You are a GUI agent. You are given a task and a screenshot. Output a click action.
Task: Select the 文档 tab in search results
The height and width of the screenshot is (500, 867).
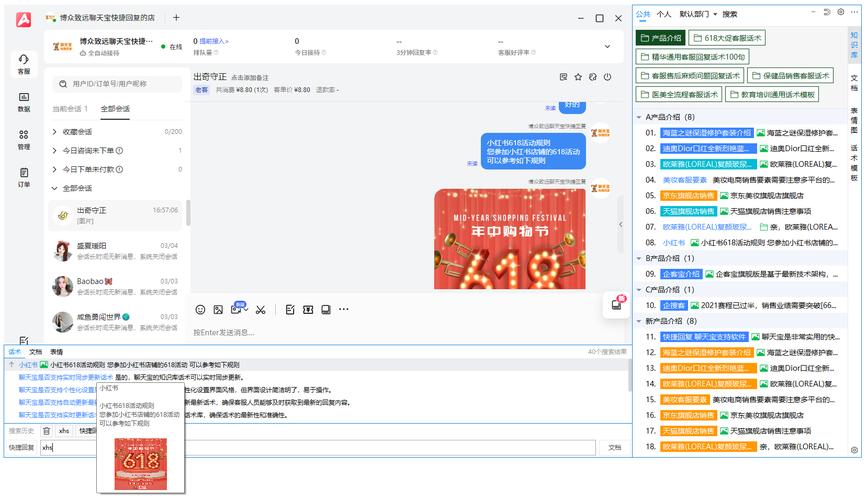[x=35, y=352]
